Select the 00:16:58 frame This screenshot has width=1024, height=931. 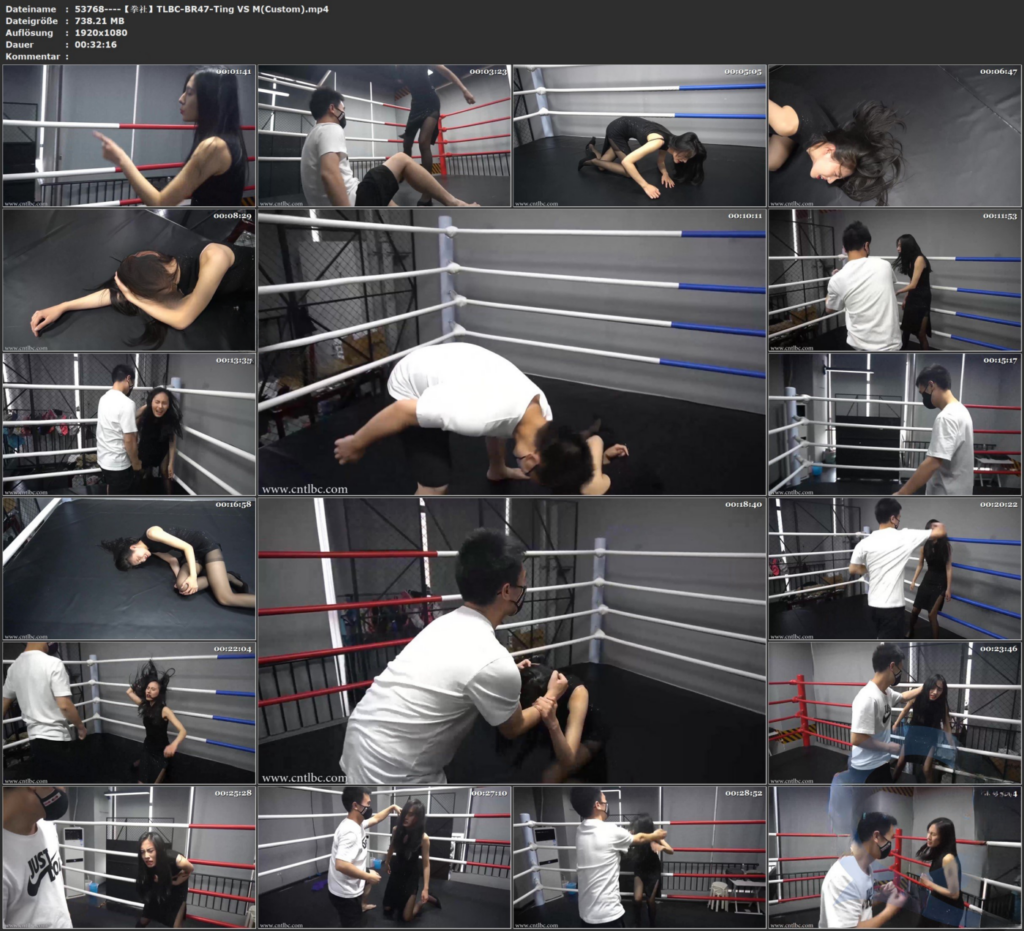tap(129, 568)
